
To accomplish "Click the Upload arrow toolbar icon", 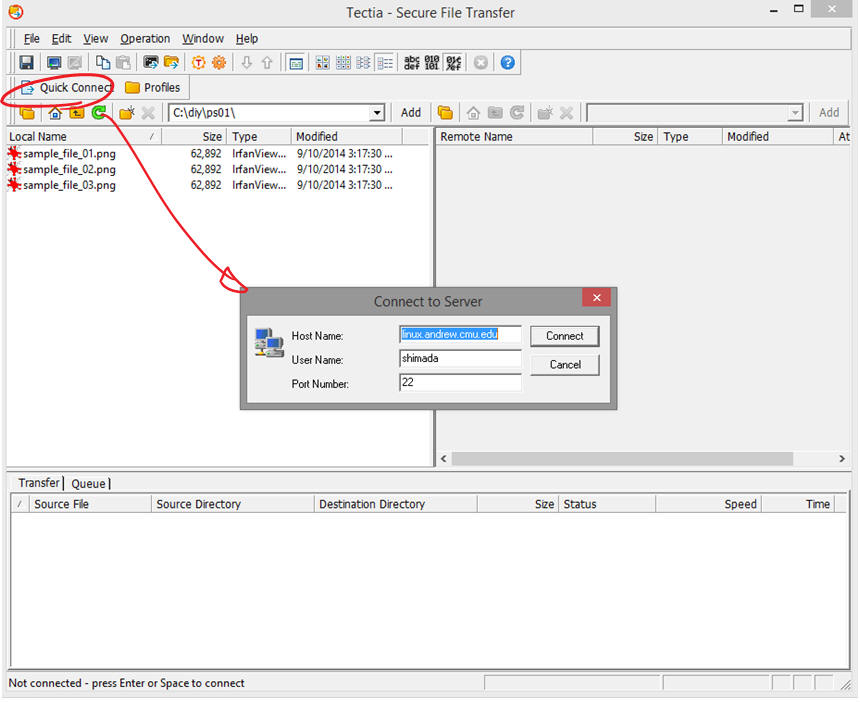I will (267, 63).
